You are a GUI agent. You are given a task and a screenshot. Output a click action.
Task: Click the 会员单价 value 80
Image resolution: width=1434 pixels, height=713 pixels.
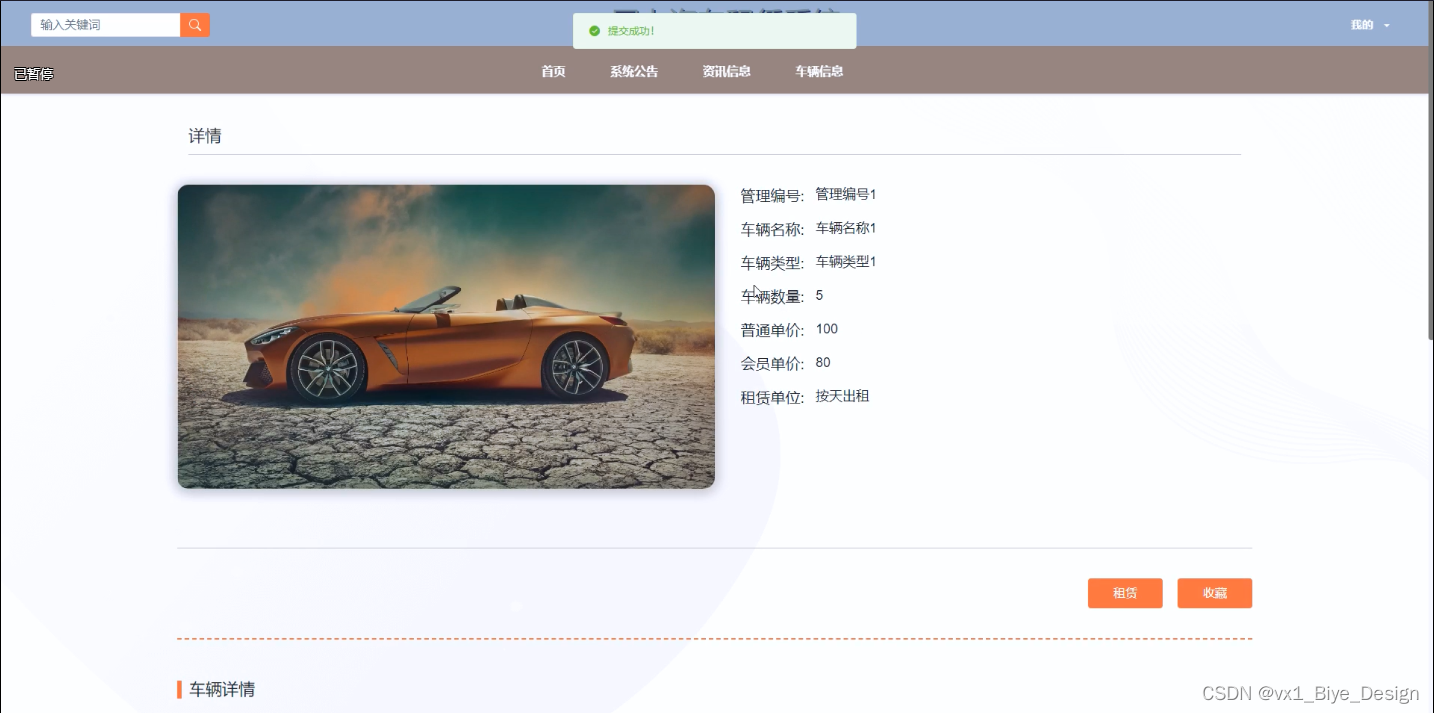pyautogui.click(x=822, y=362)
